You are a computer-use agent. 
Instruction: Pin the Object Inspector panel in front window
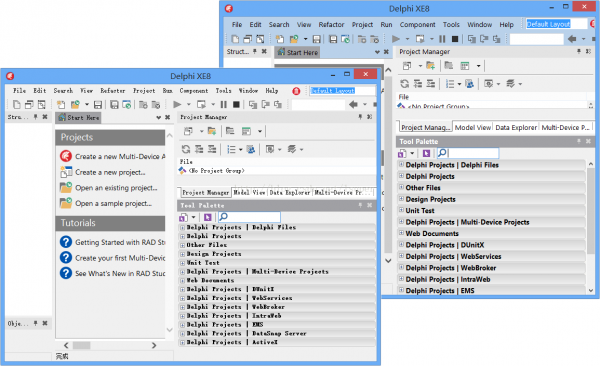pos(35,324)
